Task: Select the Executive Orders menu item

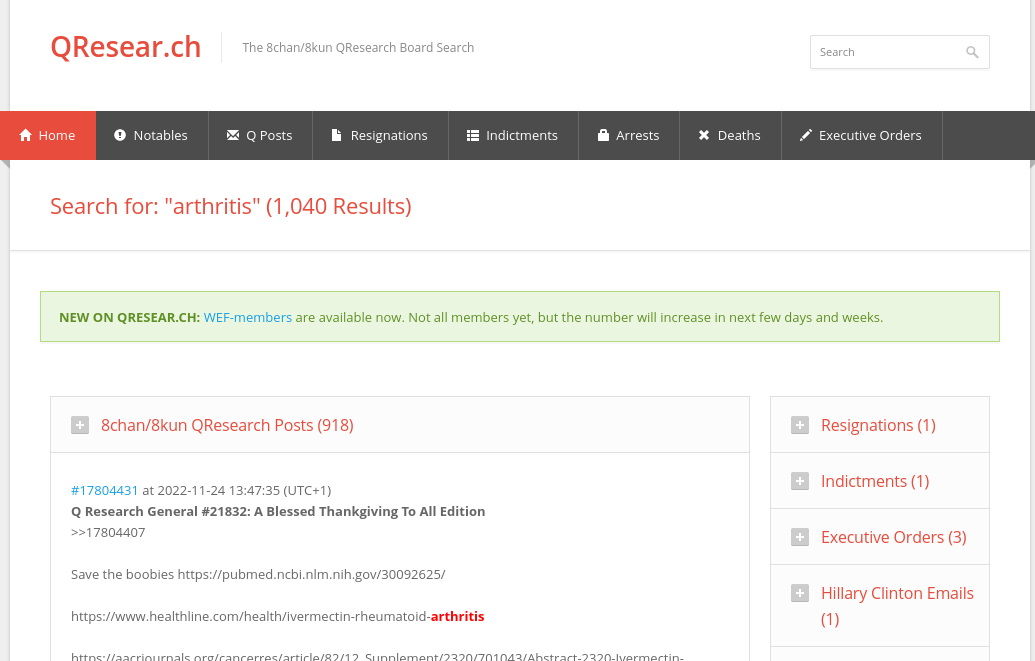Action: (x=861, y=135)
